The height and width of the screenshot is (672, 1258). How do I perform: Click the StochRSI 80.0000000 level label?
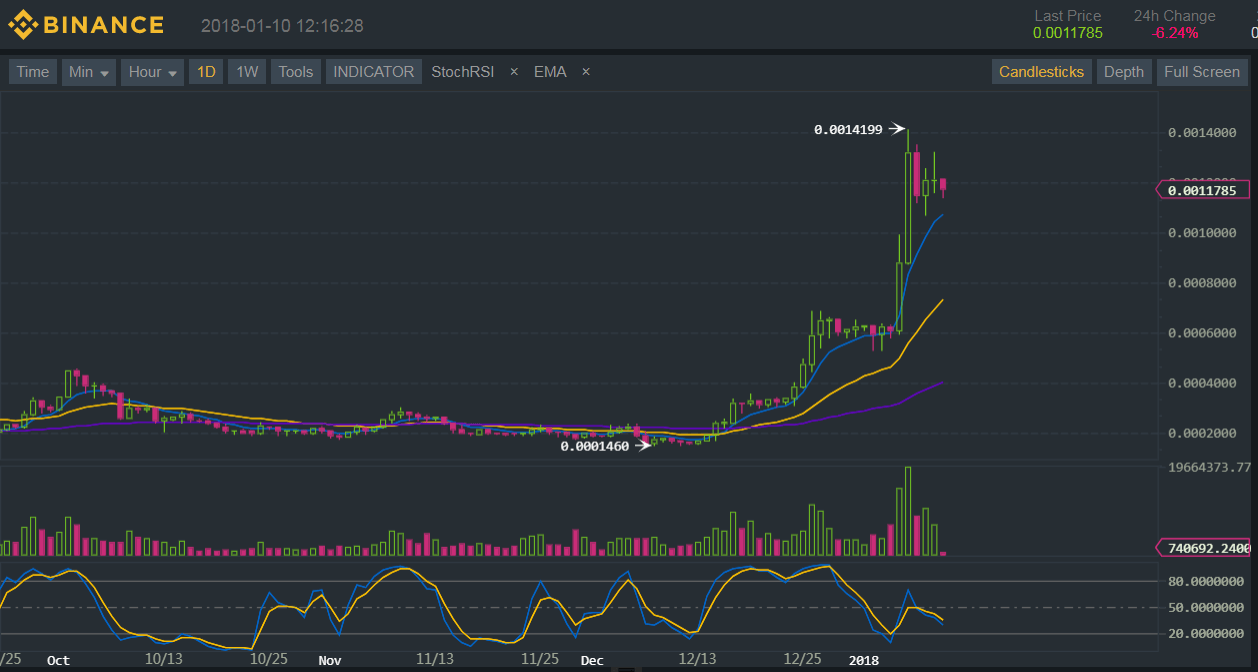[x=1206, y=581]
